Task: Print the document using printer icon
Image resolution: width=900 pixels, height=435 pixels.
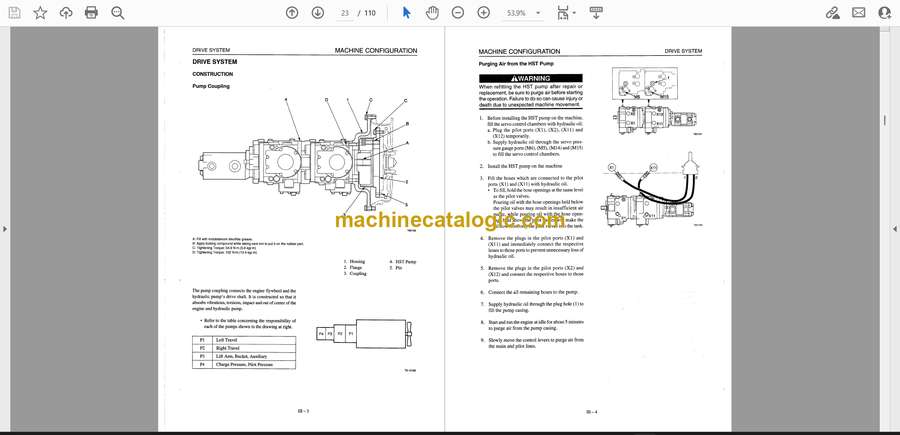Action: pyautogui.click(x=91, y=13)
